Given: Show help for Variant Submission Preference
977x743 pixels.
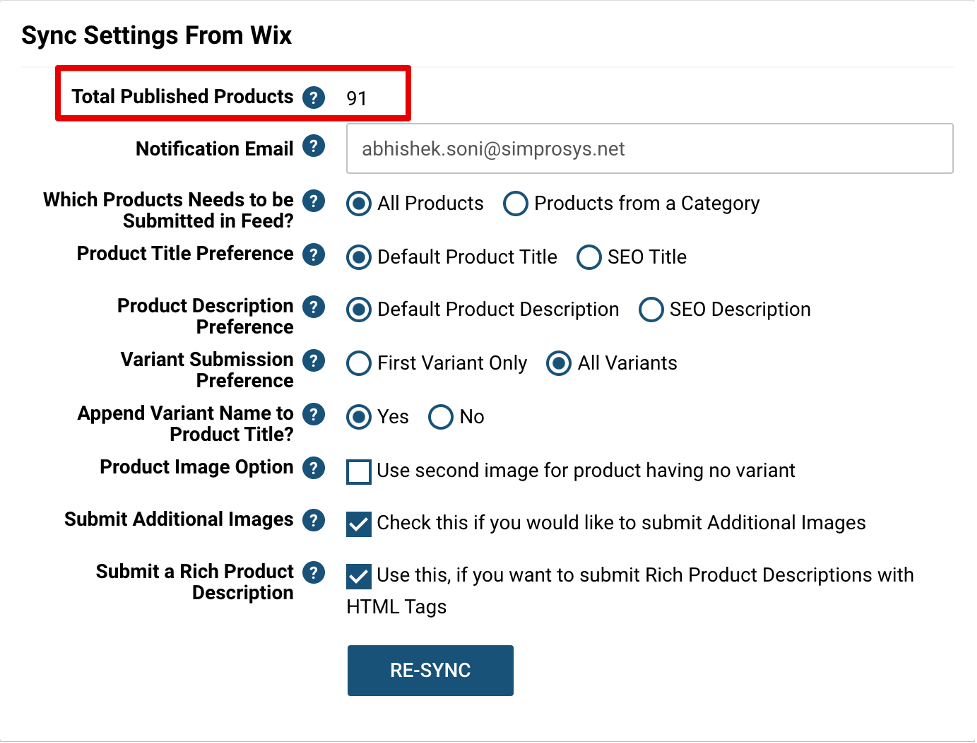Looking at the screenshot, I should pyautogui.click(x=313, y=360).
